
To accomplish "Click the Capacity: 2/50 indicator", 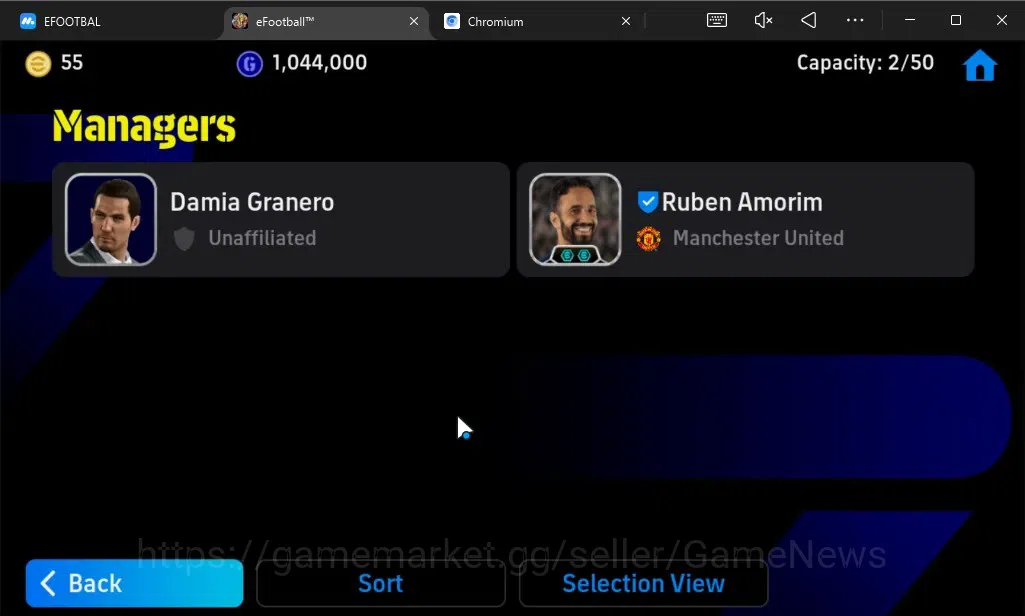I will click(865, 63).
